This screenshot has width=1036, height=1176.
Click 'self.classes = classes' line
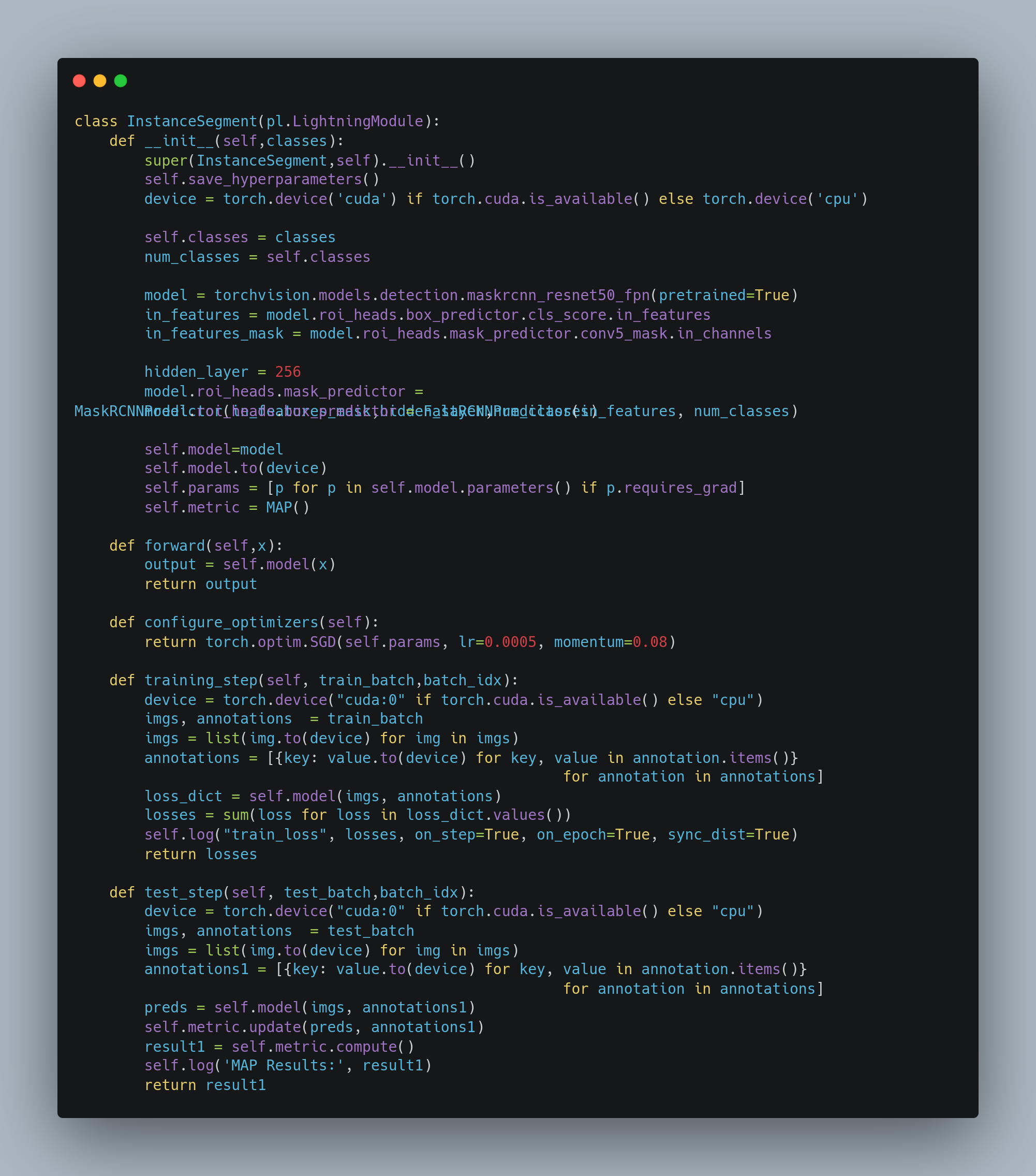(x=240, y=238)
